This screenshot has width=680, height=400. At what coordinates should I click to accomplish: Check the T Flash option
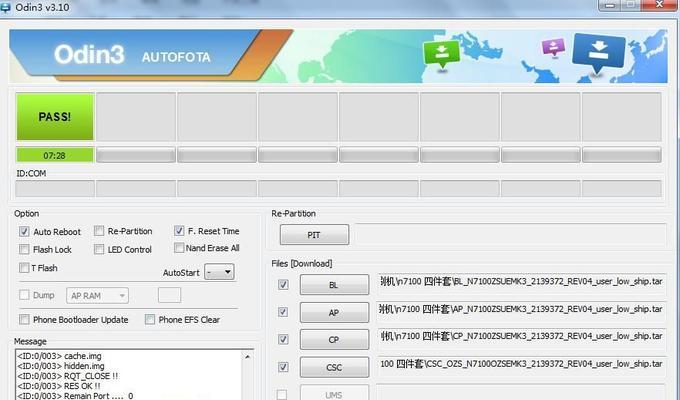(x=24, y=268)
